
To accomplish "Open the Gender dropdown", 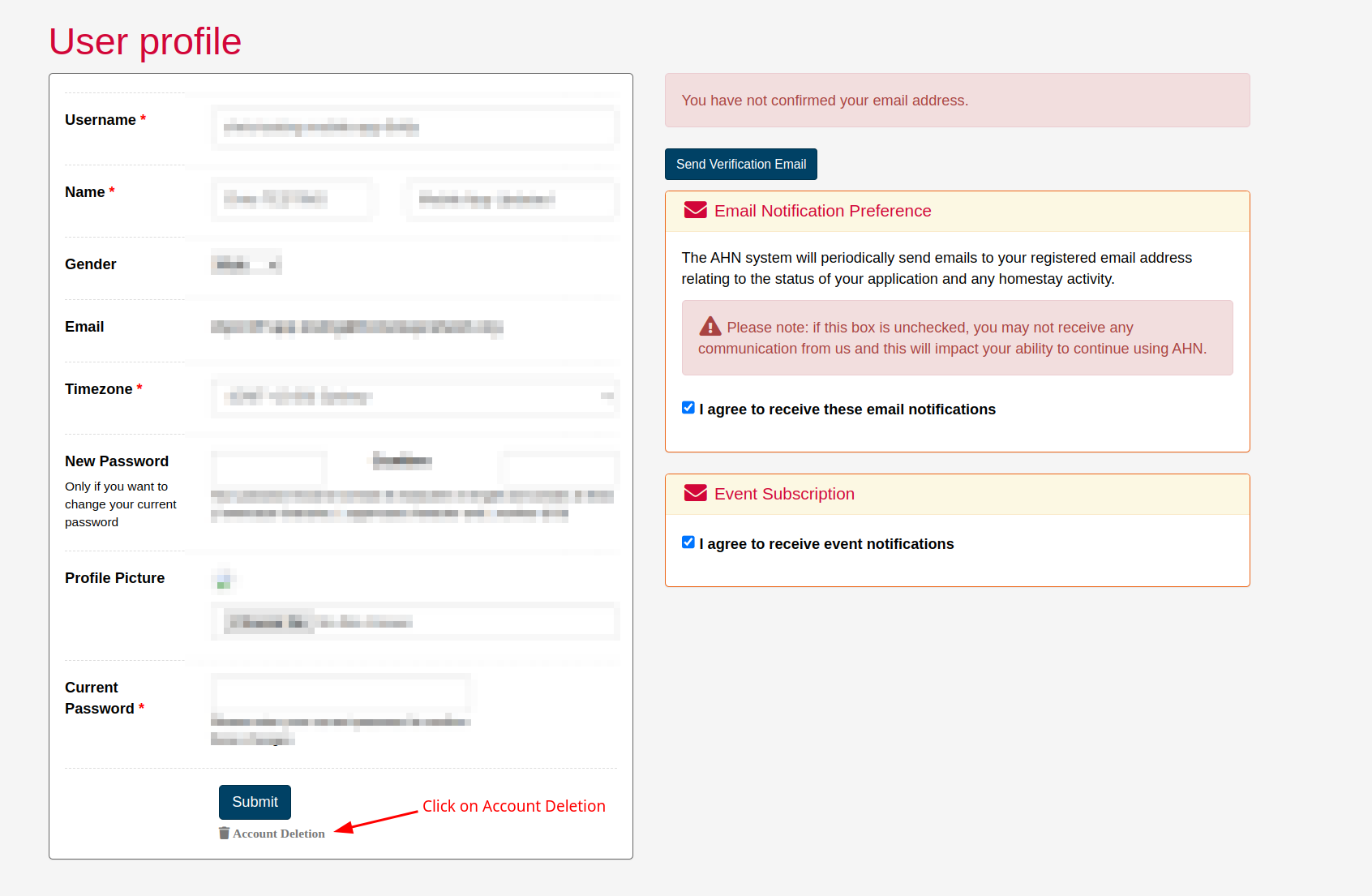I will point(247,264).
